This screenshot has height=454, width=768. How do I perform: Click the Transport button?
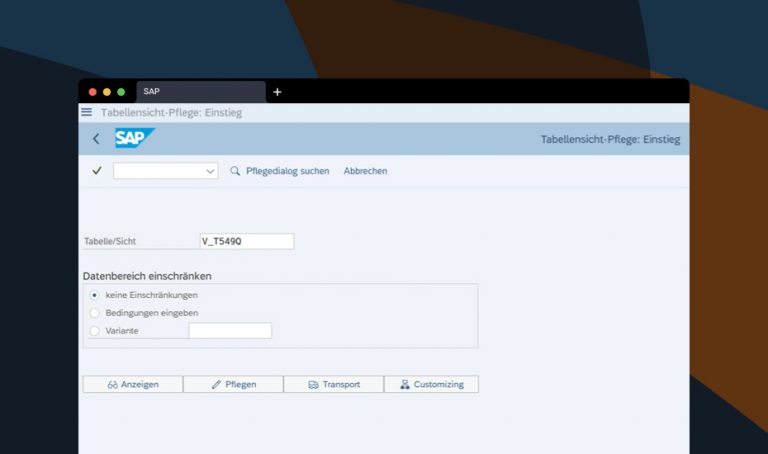click(334, 384)
